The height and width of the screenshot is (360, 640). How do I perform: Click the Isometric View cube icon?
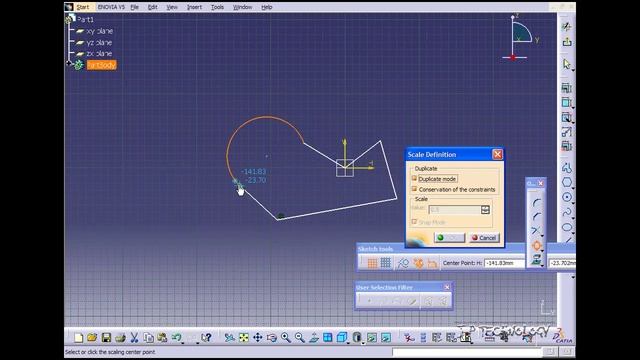click(x=342, y=338)
